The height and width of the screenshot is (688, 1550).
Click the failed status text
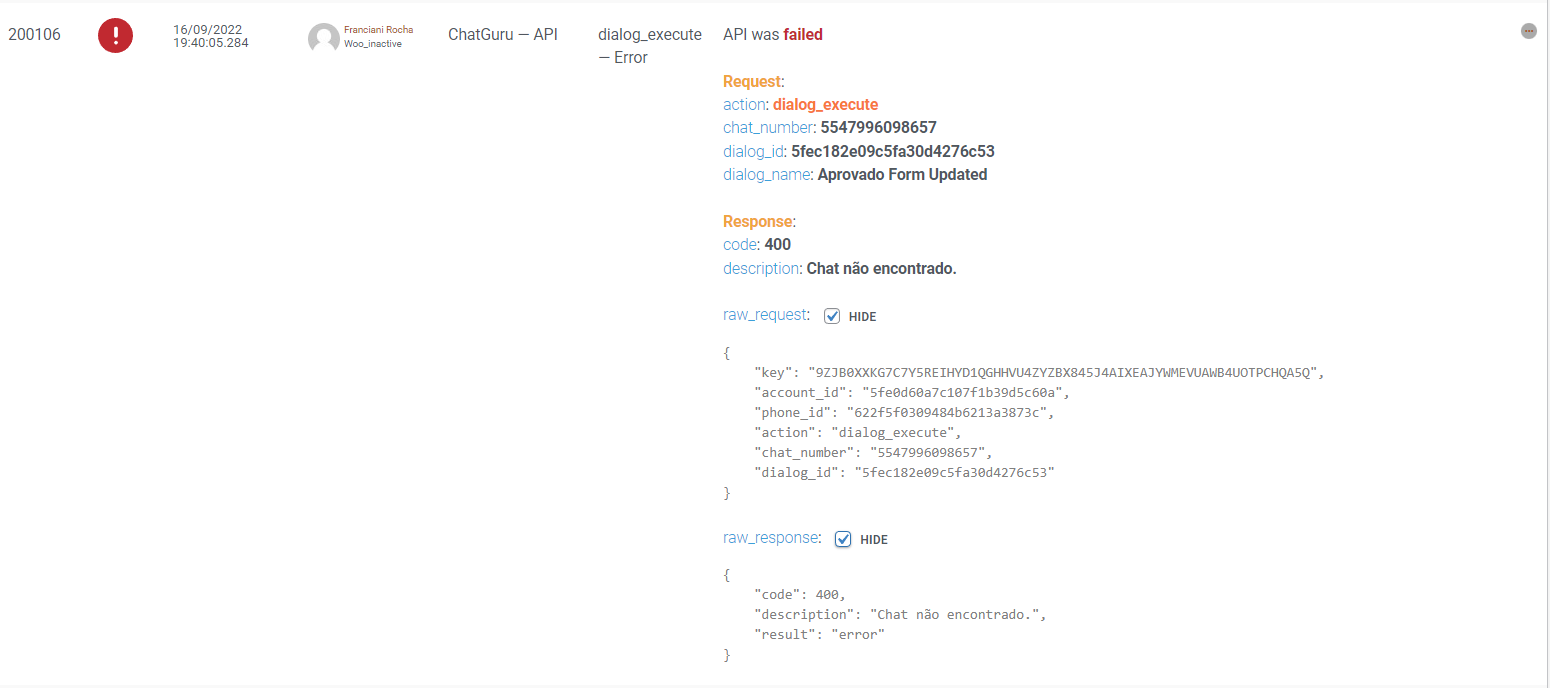click(803, 34)
